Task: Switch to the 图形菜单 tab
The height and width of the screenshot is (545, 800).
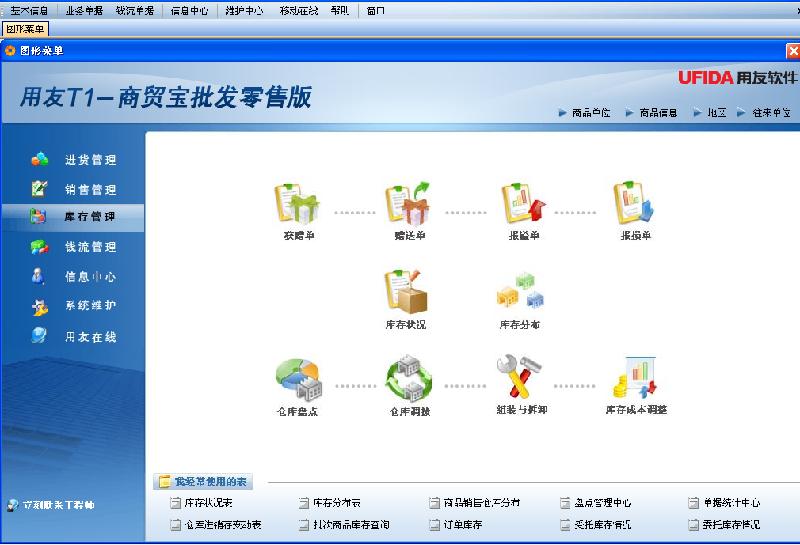Action: 25,29
